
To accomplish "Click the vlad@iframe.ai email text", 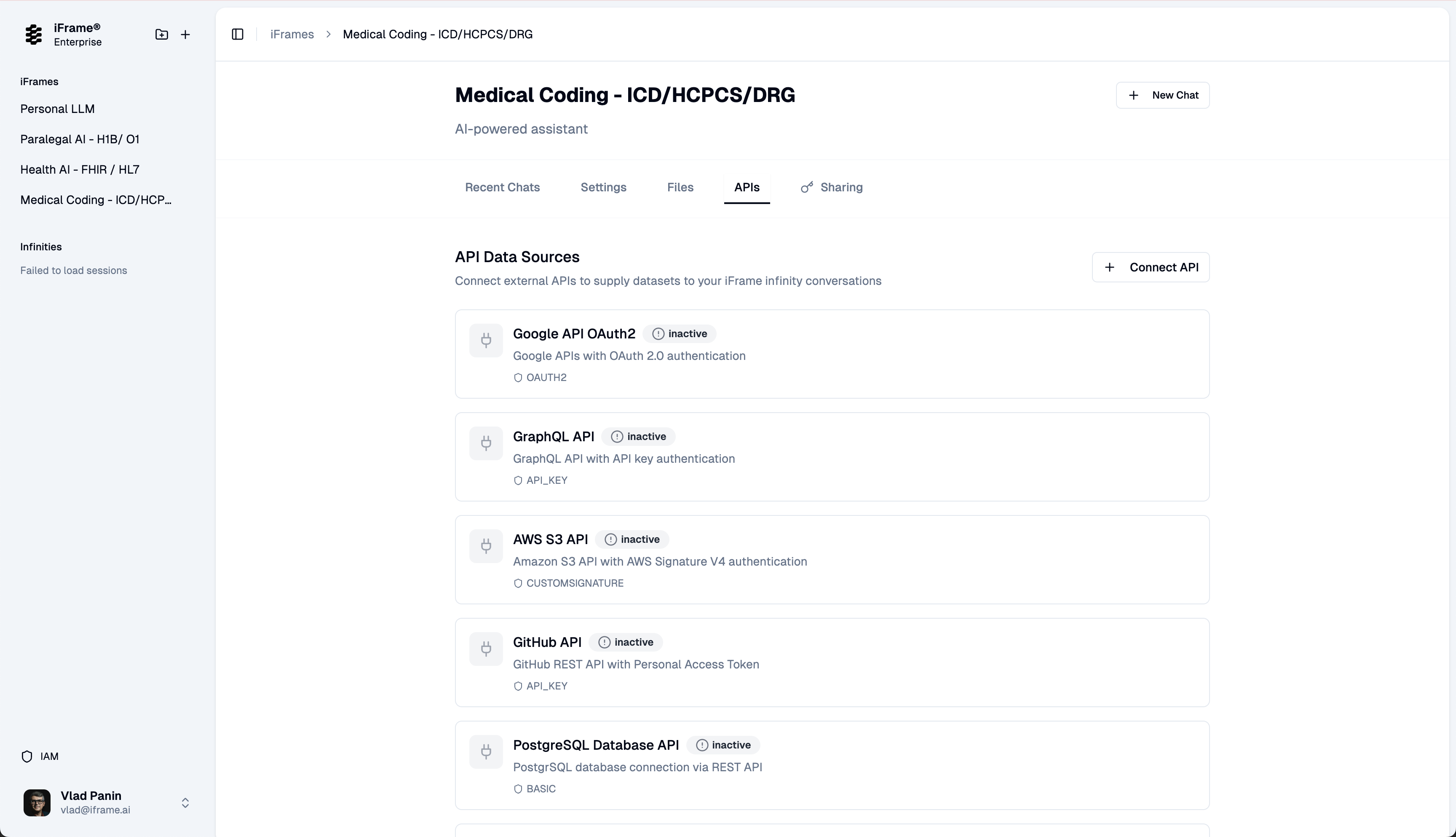I will [x=95, y=810].
